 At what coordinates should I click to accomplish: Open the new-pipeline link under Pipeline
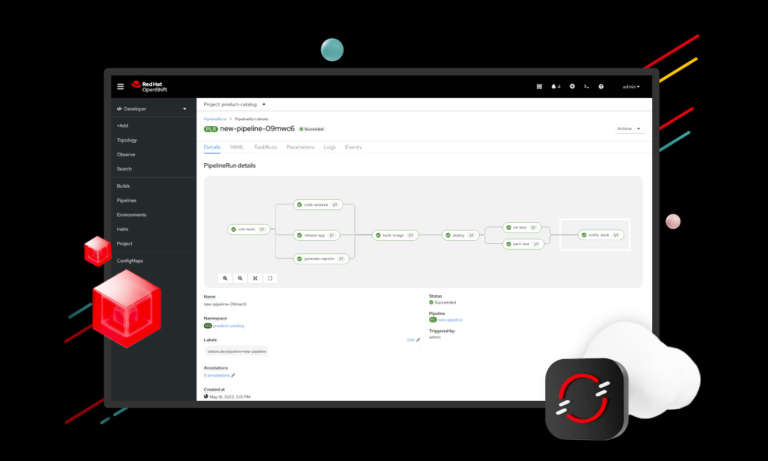pos(450,320)
